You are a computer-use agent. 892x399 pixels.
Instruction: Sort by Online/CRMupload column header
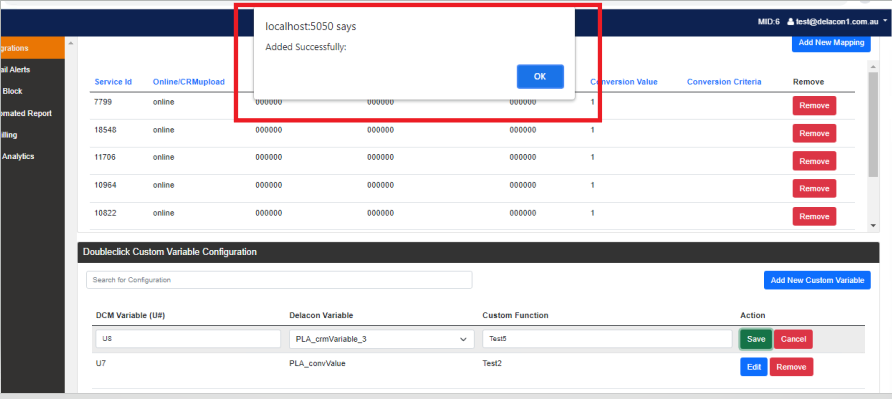coord(189,82)
